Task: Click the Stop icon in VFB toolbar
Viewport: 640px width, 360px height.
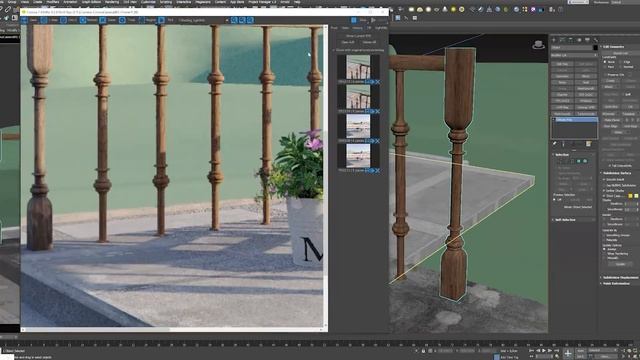Action: coord(354,20)
